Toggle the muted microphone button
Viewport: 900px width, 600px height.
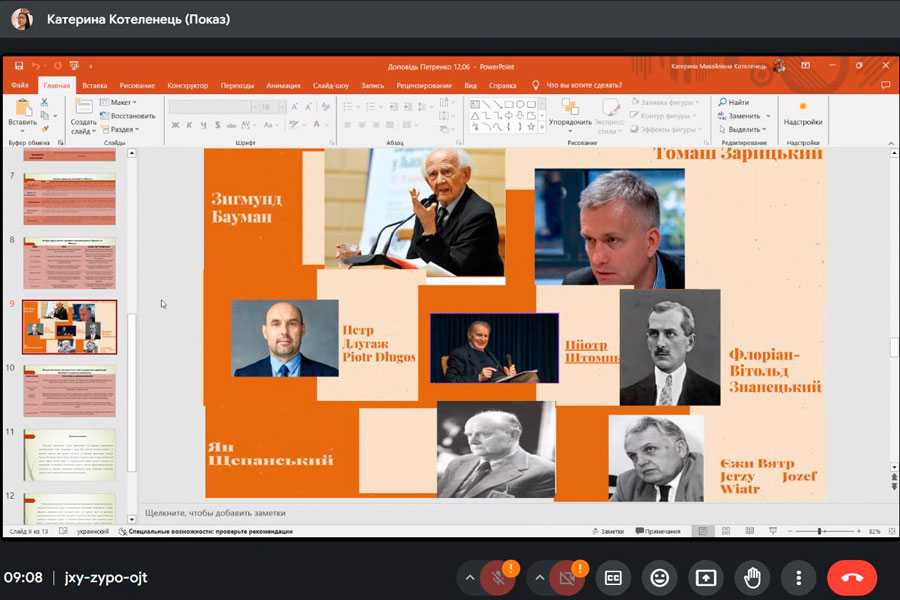click(497, 577)
